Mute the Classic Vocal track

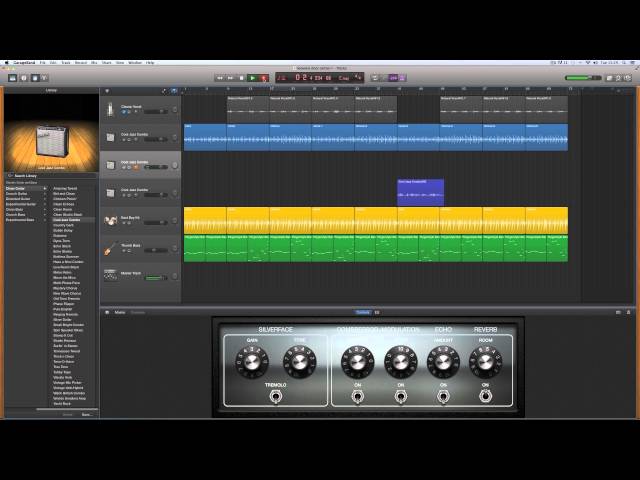[124, 112]
